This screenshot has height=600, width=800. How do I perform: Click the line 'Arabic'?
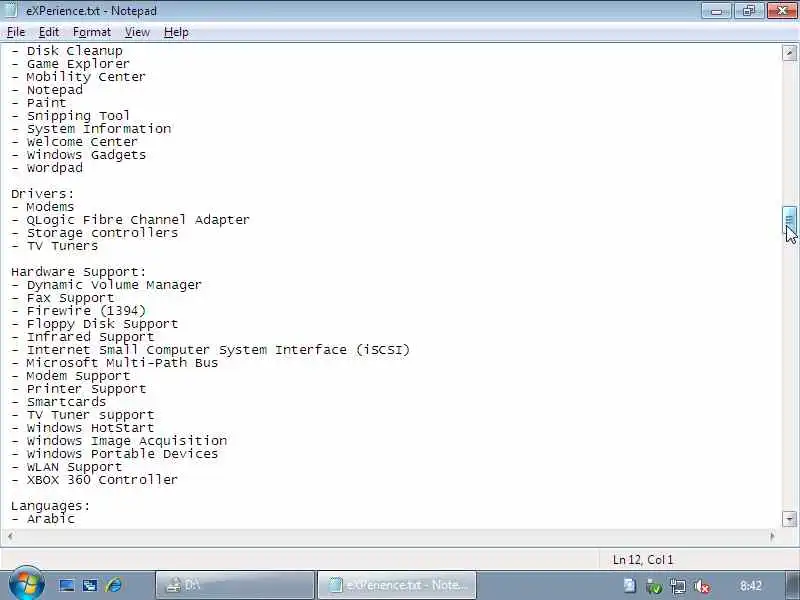click(43, 519)
